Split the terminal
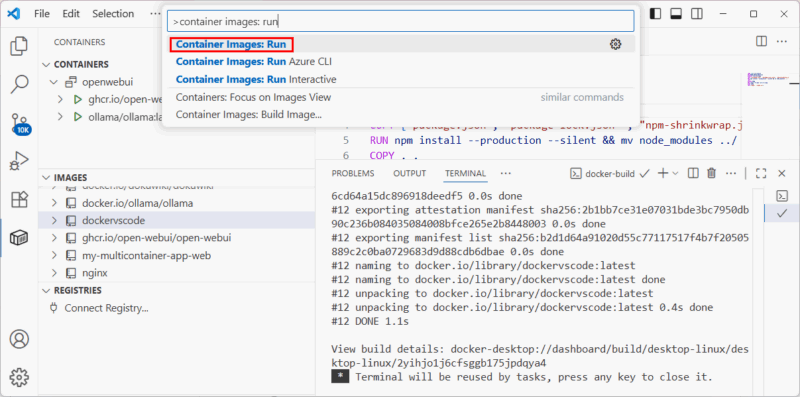This screenshot has width=800, height=397. [x=693, y=173]
